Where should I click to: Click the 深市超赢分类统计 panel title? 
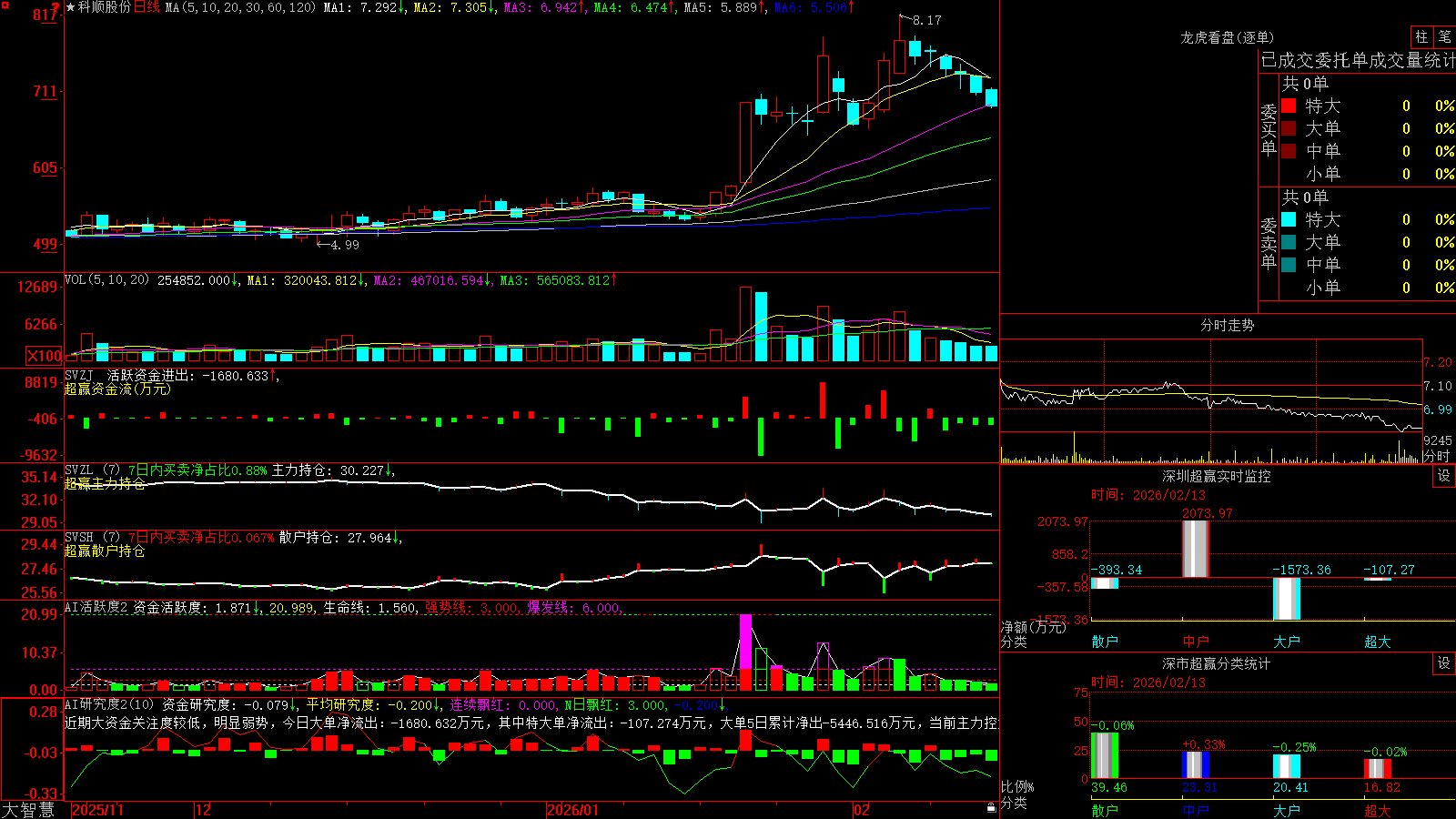pyautogui.click(x=1216, y=663)
